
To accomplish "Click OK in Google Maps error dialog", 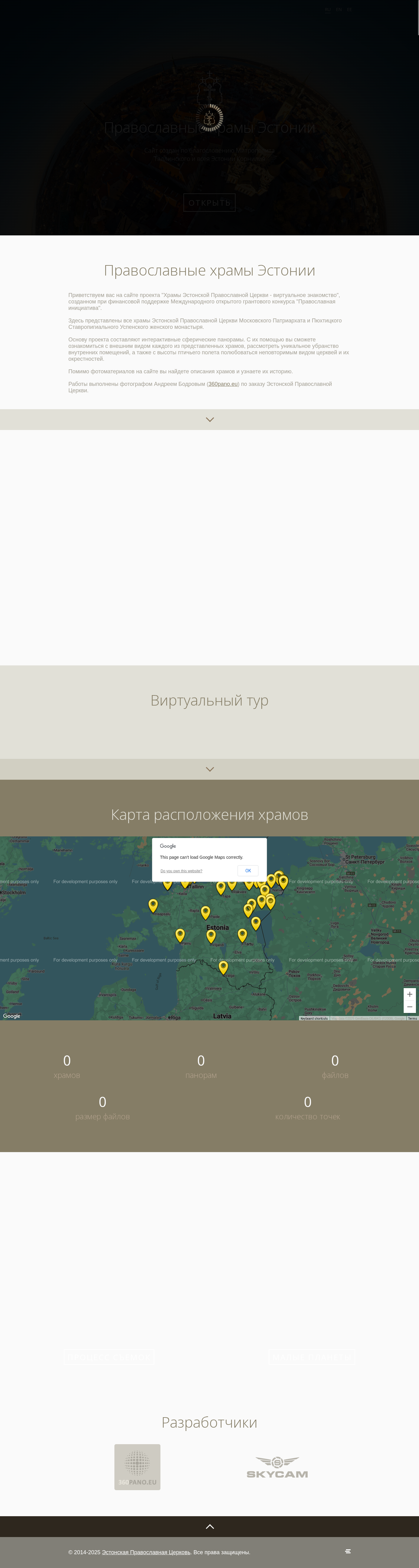I will coord(248,870).
